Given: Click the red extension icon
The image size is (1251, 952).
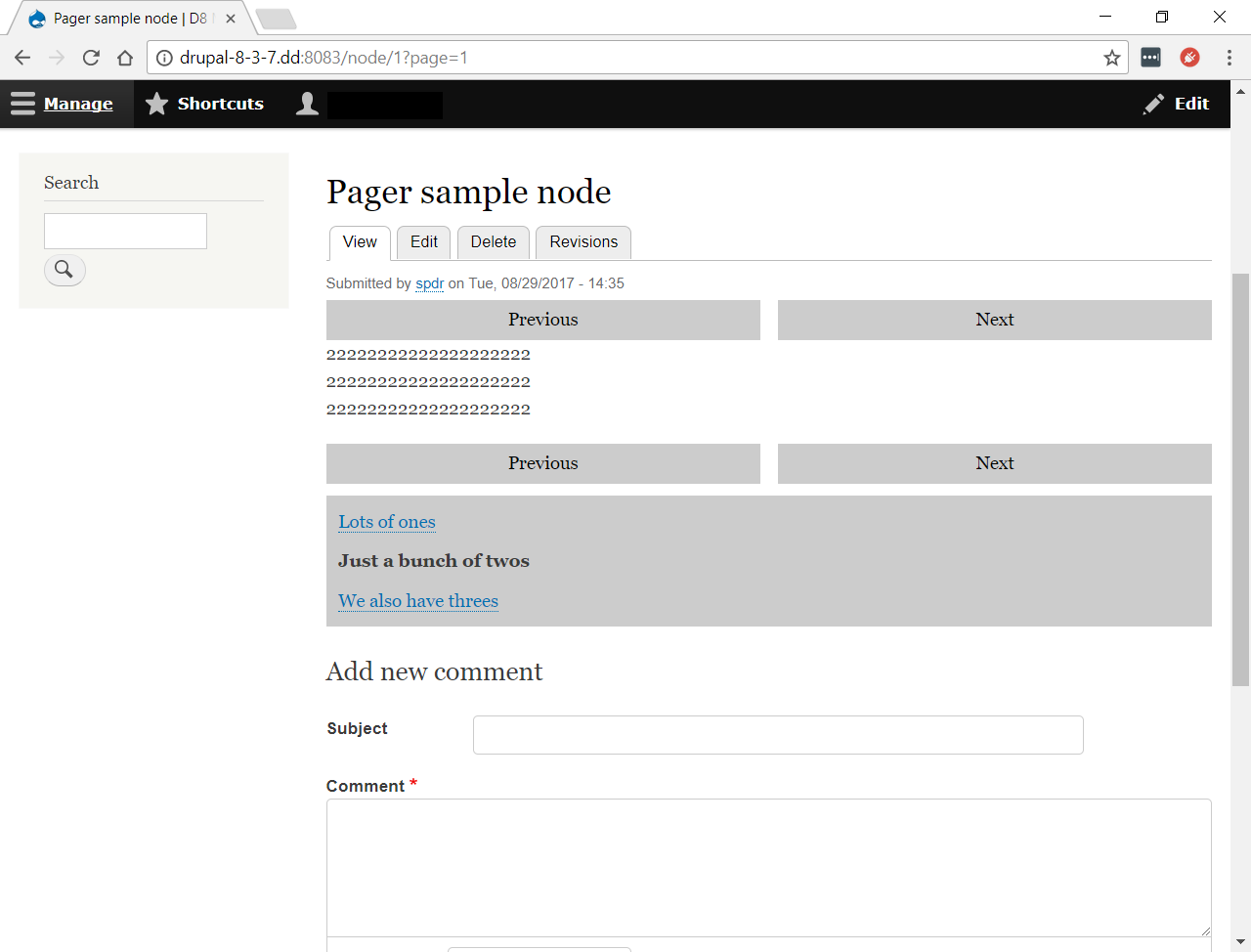Looking at the screenshot, I should point(1189,58).
